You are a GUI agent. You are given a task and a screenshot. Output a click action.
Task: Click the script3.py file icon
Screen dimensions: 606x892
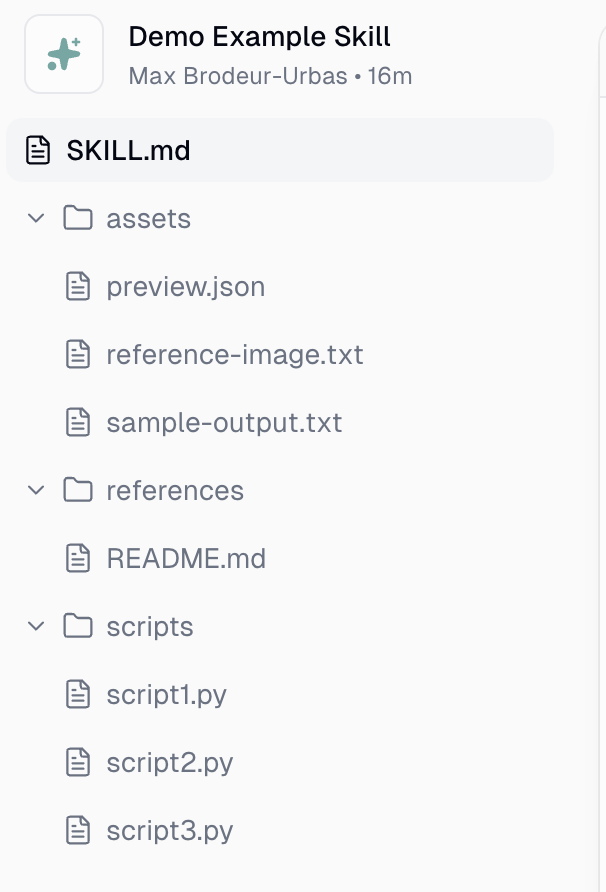[78, 830]
